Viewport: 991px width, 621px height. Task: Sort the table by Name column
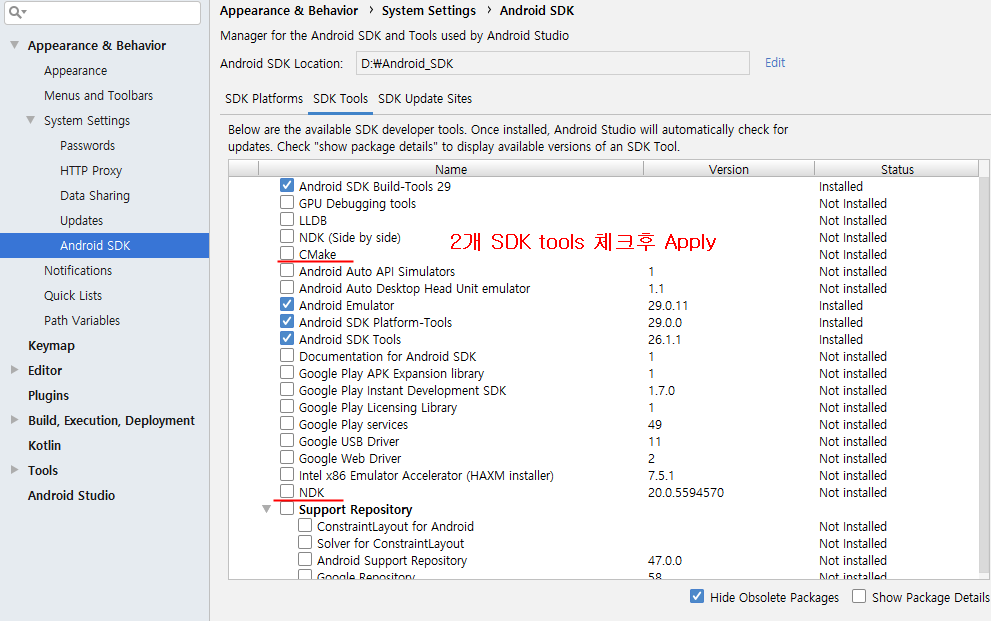[451, 169]
